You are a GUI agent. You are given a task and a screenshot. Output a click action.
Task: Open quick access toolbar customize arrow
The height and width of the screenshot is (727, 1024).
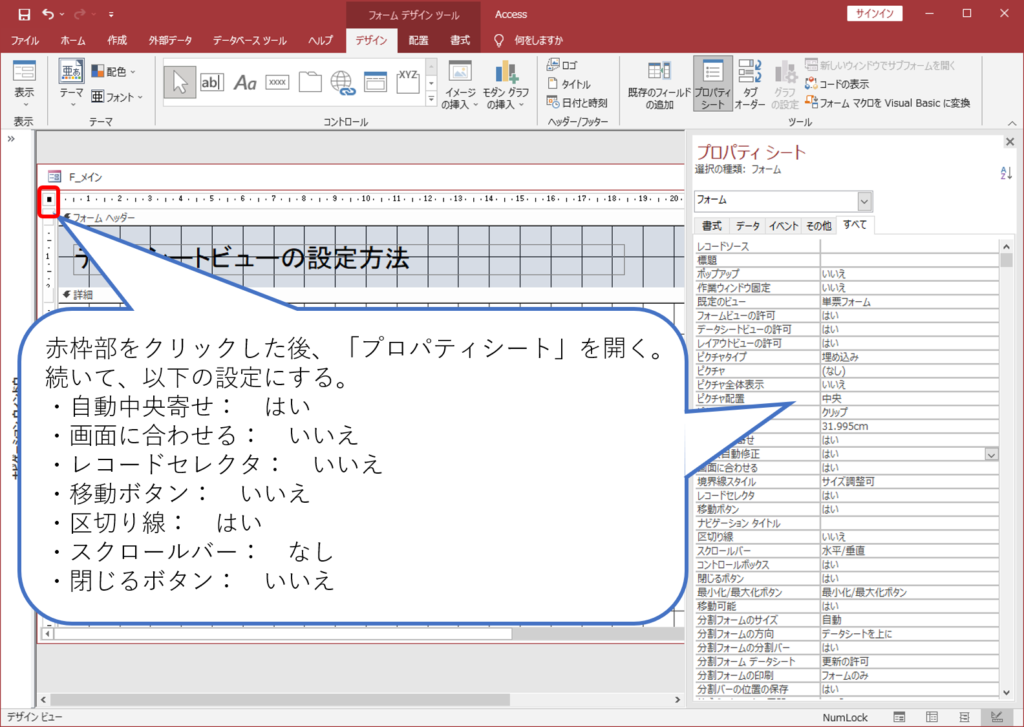tap(111, 14)
